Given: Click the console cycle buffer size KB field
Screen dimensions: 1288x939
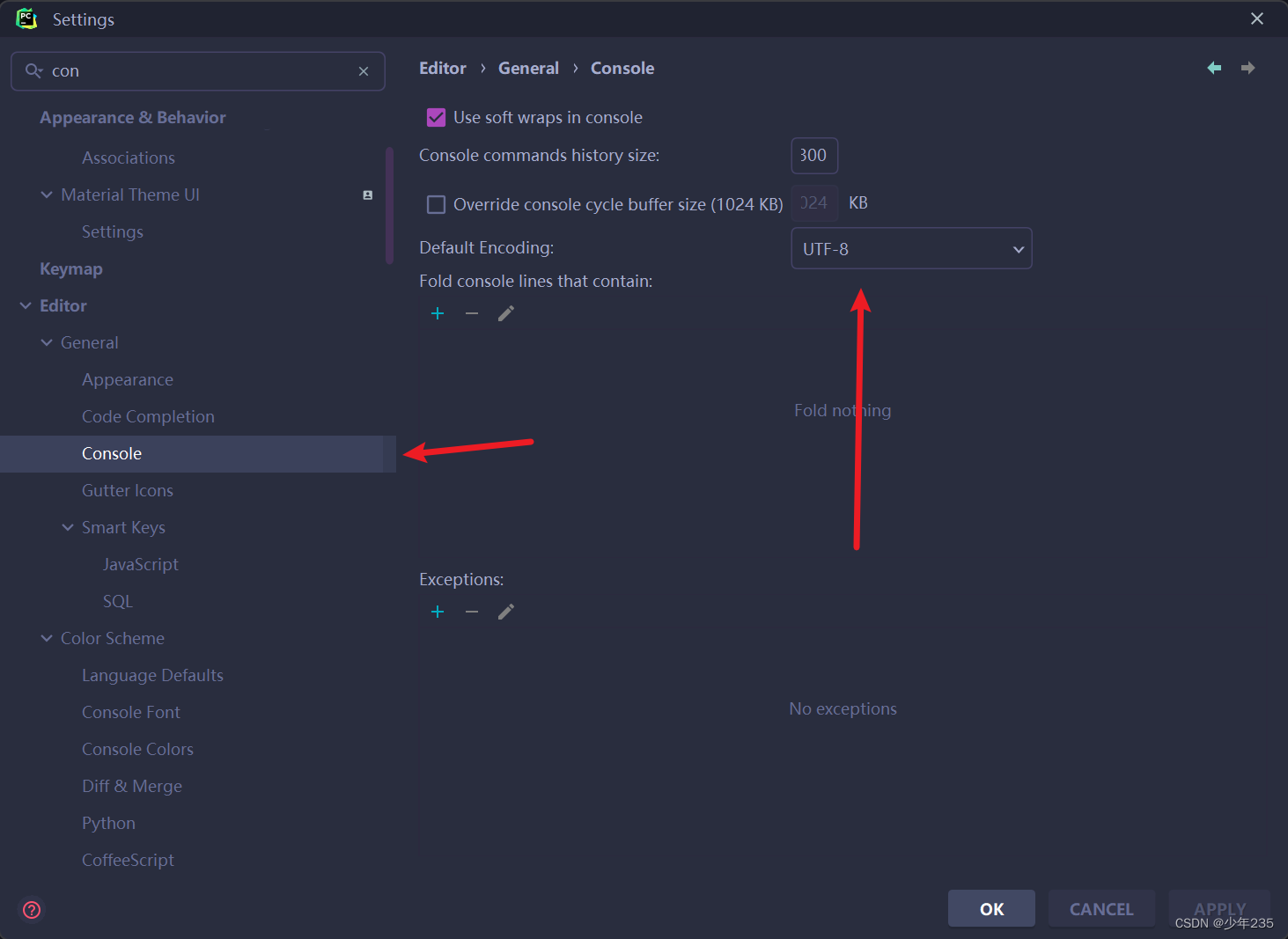Looking at the screenshot, I should pos(814,203).
